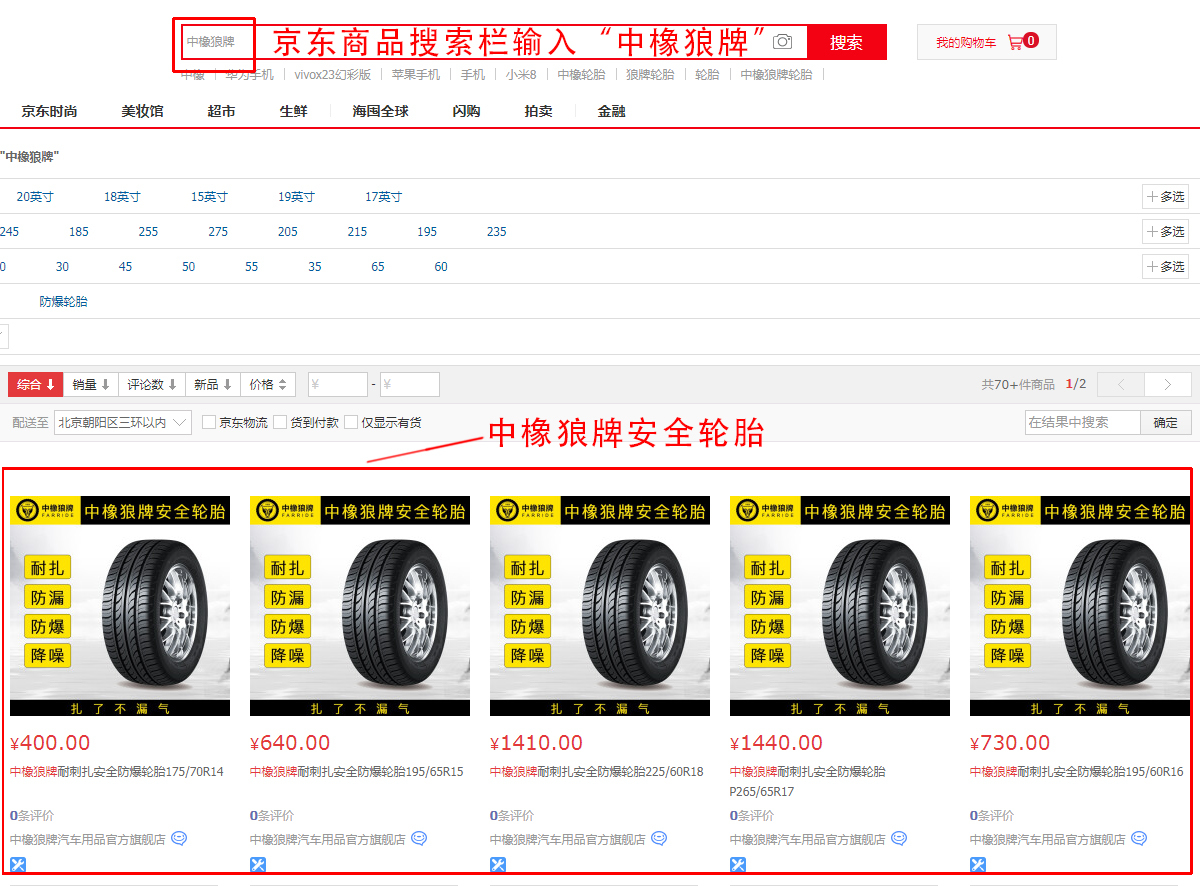Click 多选 on the aspect ratio row with 45

pyautogui.click(x=1165, y=267)
